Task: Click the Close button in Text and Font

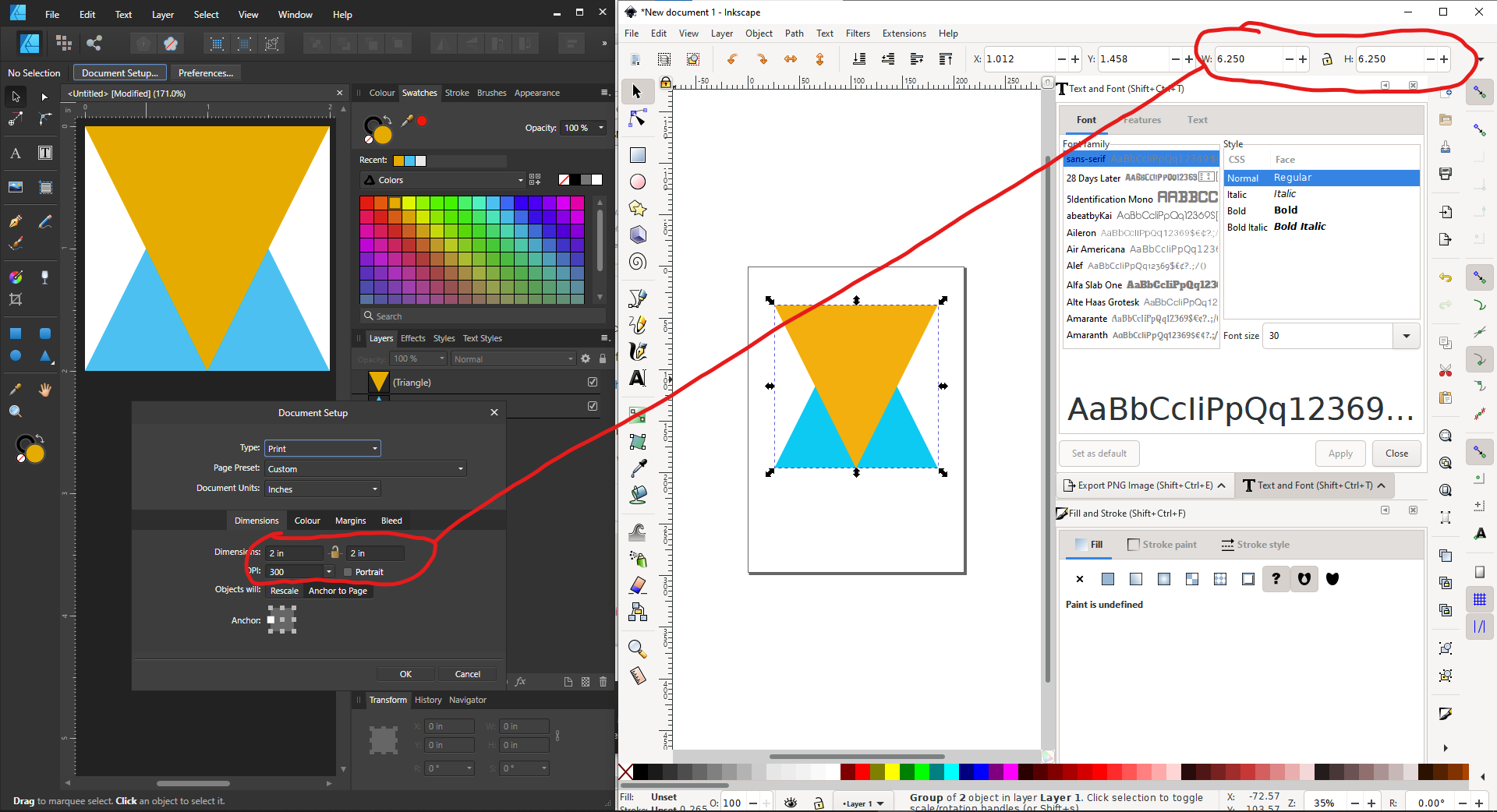Action: click(1396, 454)
